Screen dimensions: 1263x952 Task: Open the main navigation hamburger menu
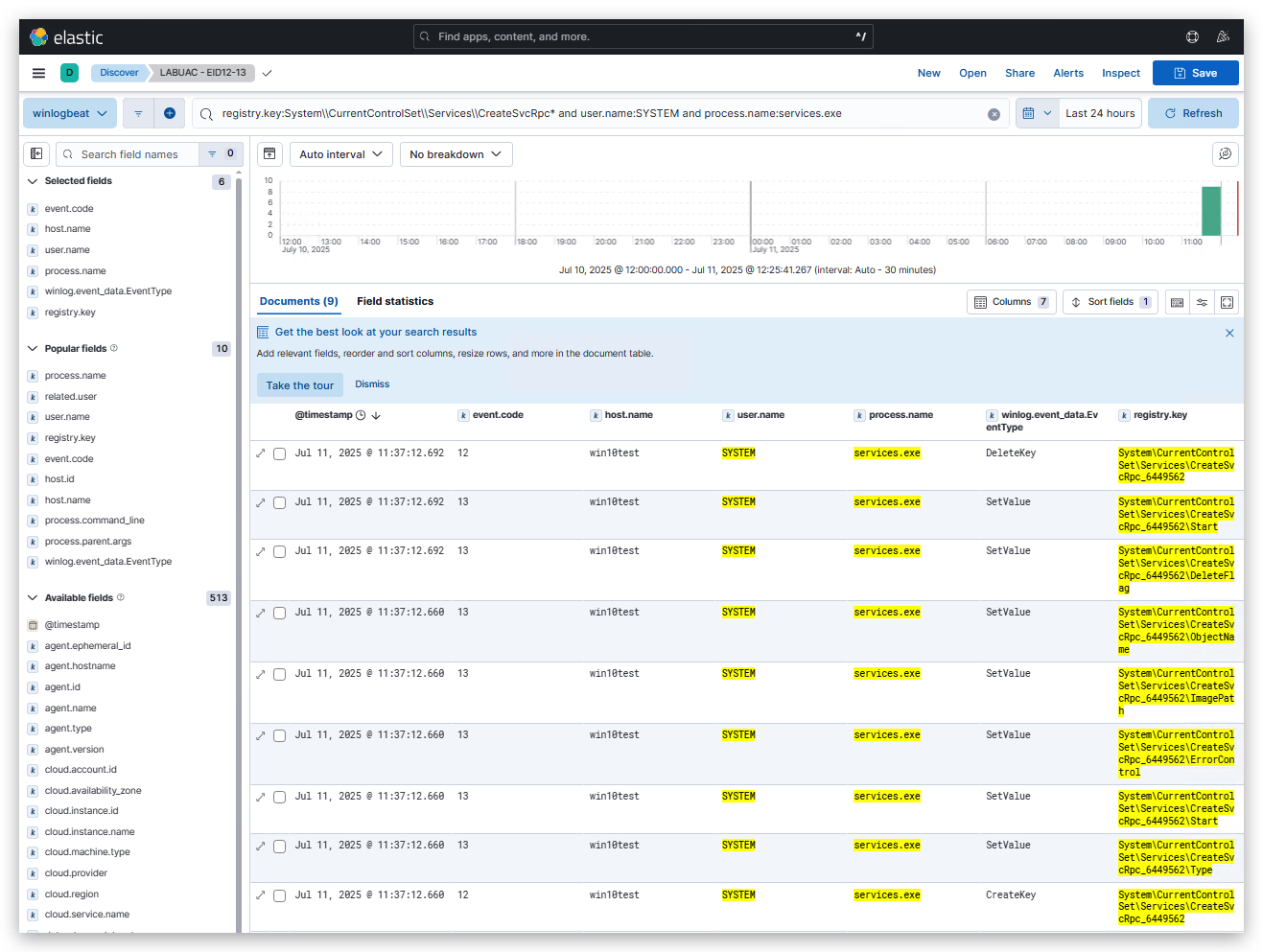38,73
